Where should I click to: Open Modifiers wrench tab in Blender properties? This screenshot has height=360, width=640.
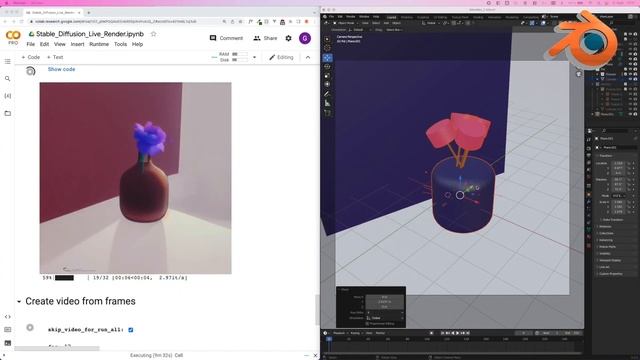[589, 201]
